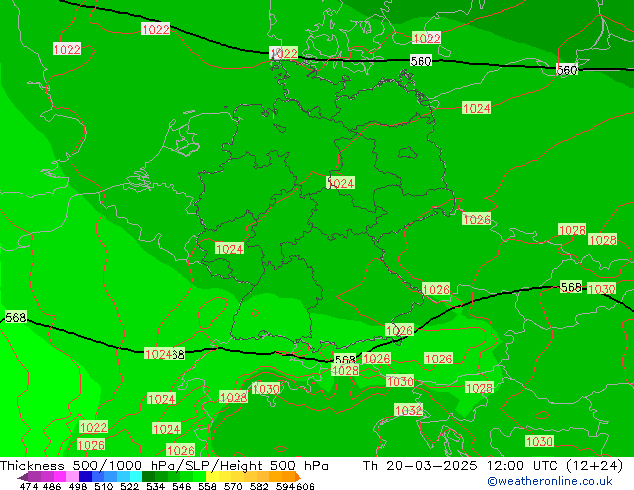
Task: Pick the yellow legend swatch above 558
Action: click(212, 476)
